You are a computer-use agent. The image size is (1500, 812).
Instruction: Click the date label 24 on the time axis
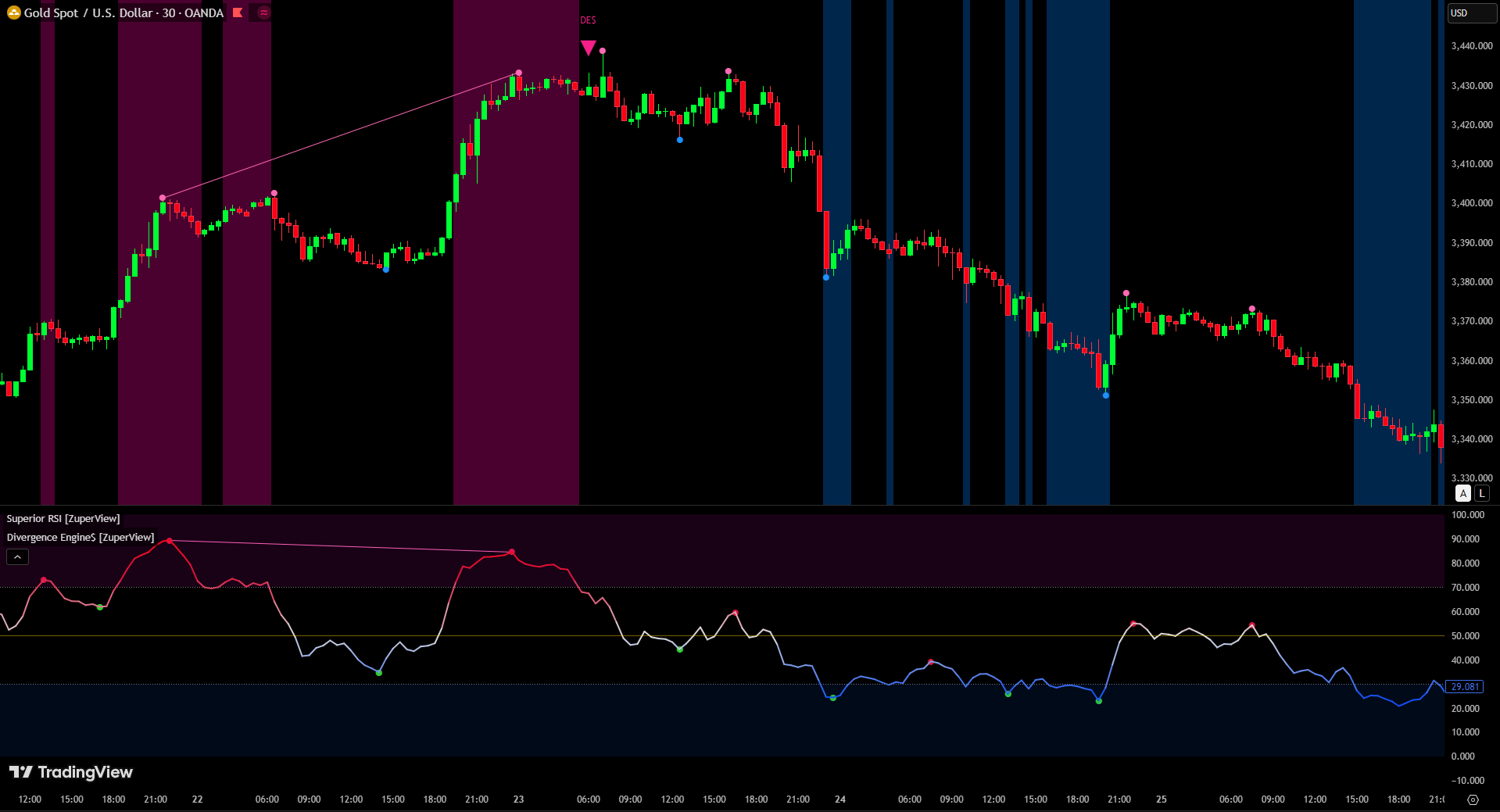(839, 799)
